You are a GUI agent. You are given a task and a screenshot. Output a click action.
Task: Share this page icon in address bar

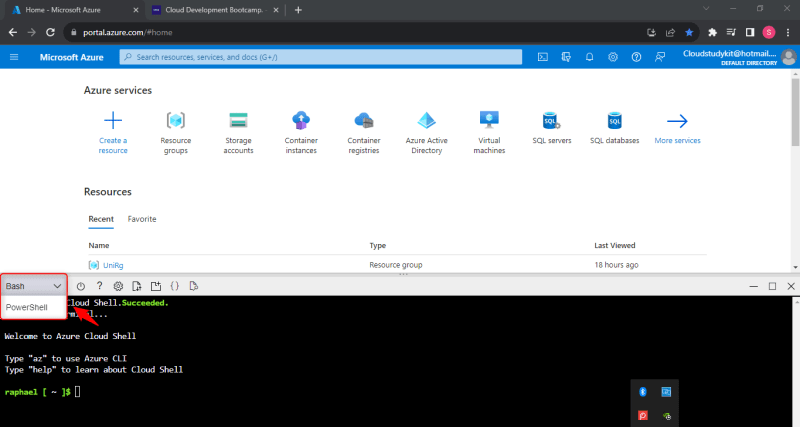[x=670, y=32]
